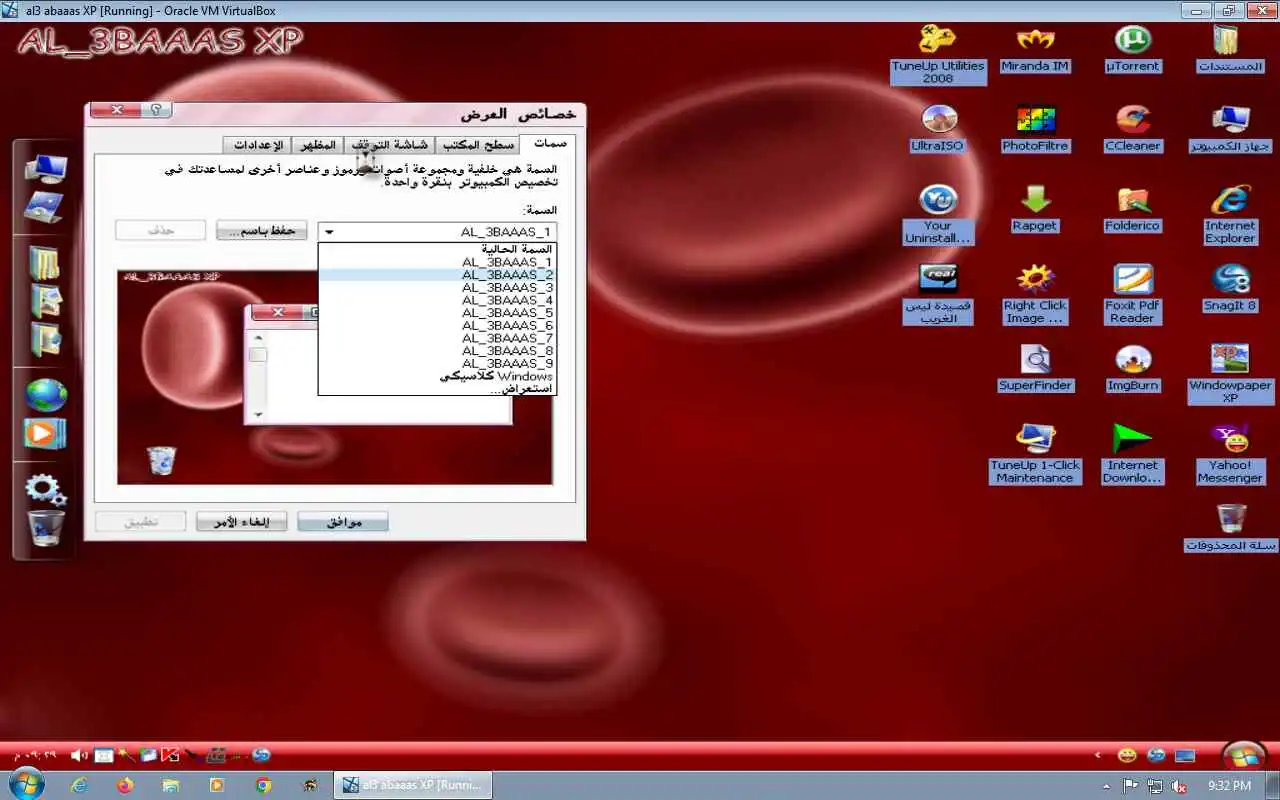Switch to المظهر tab

(x=318, y=145)
